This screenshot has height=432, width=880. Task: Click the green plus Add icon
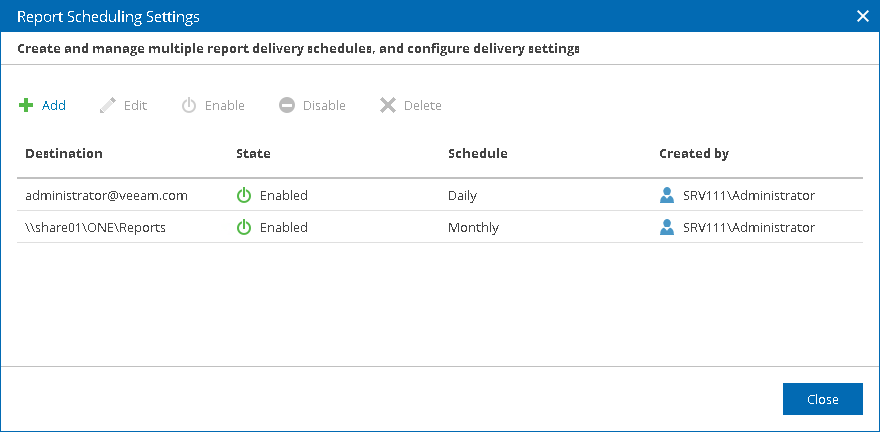(x=26, y=105)
